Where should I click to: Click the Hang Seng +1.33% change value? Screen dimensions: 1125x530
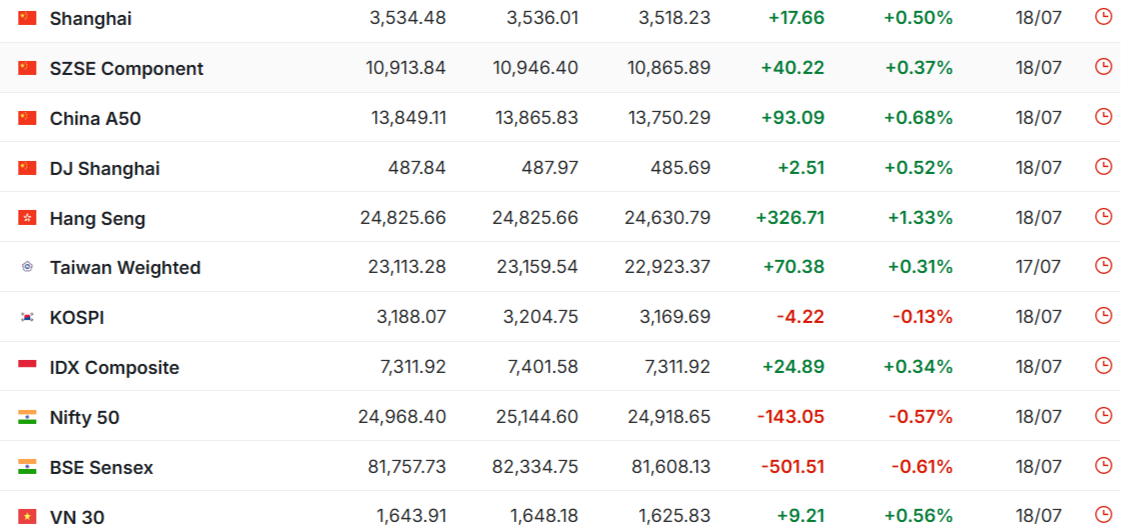(921, 217)
